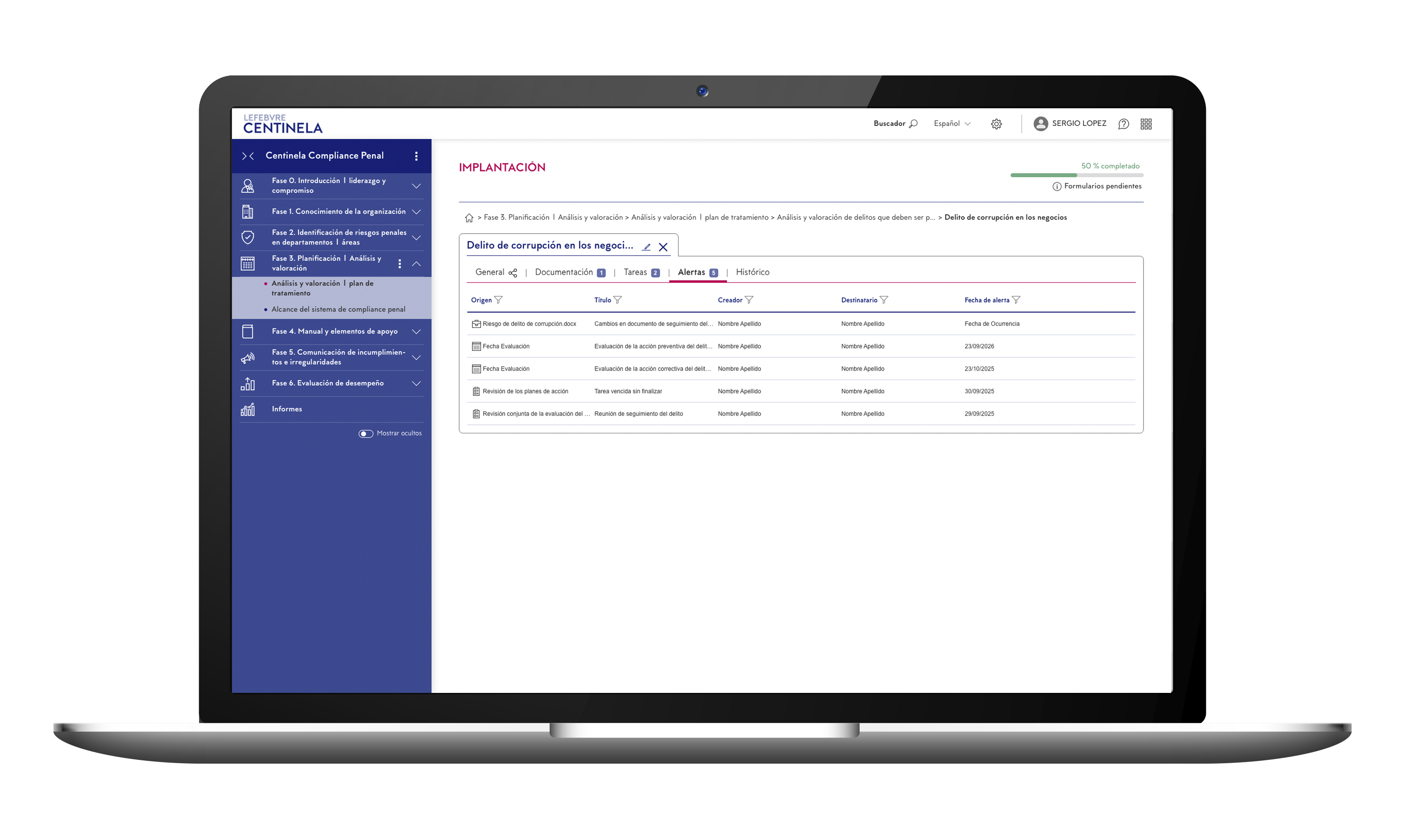Collapse Fase 3. Planificación section chevron
The width and height of the screenshot is (1406, 840).
pyautogui.click(x=416, y=264)
